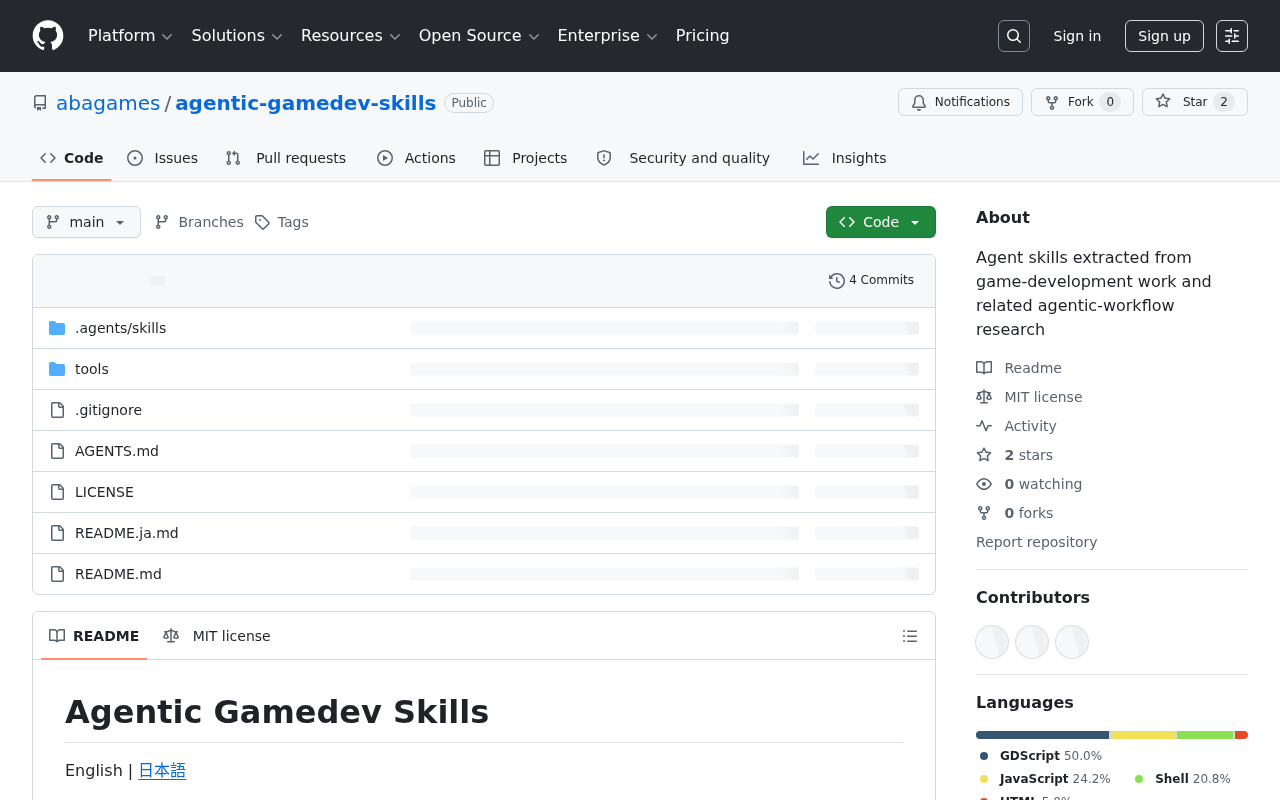Viewport: 1280px width, 800px height.
Task: Click the GDScript 50.0% language link
Action: tap(1041, 756)
